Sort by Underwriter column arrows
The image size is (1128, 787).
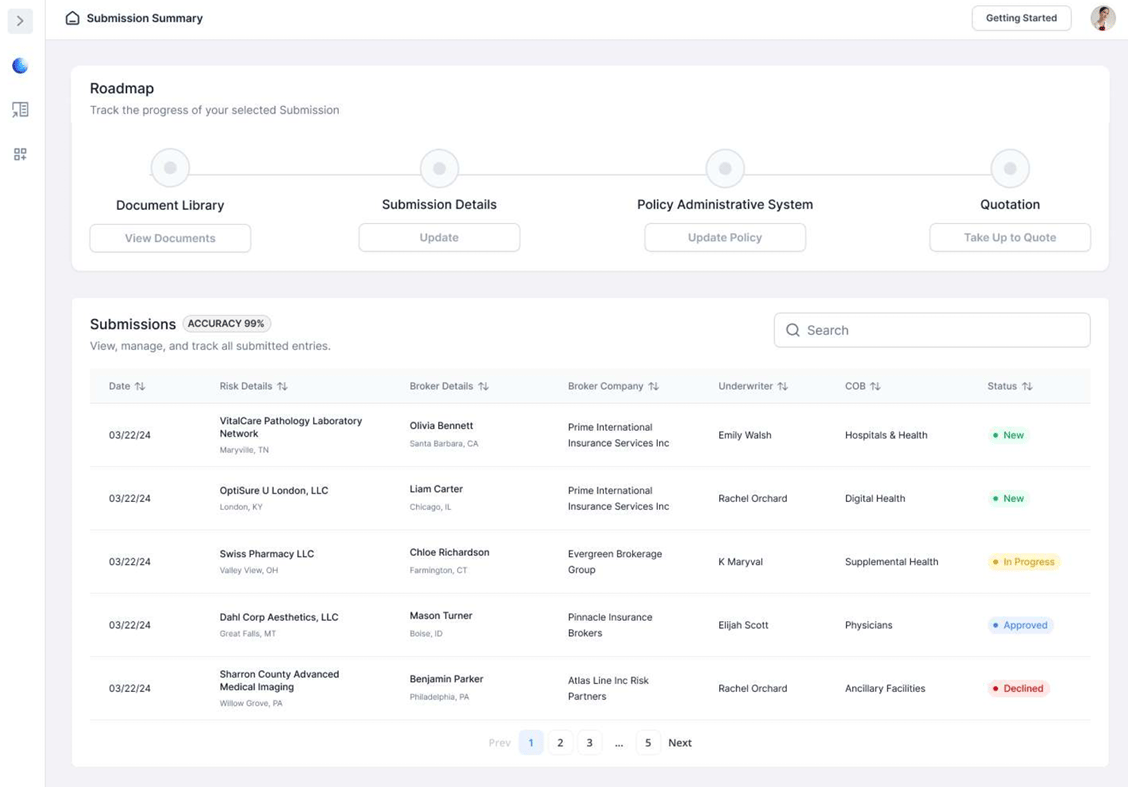[783, 386]
